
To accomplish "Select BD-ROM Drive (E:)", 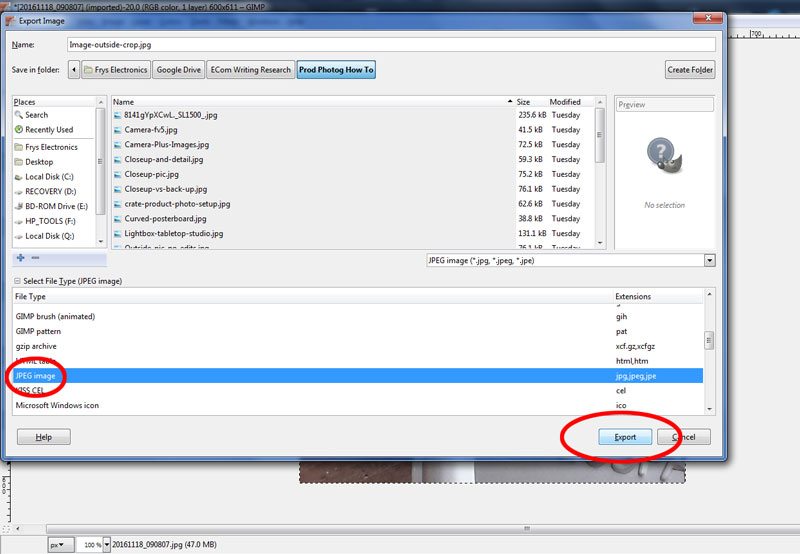I will 54,207.
